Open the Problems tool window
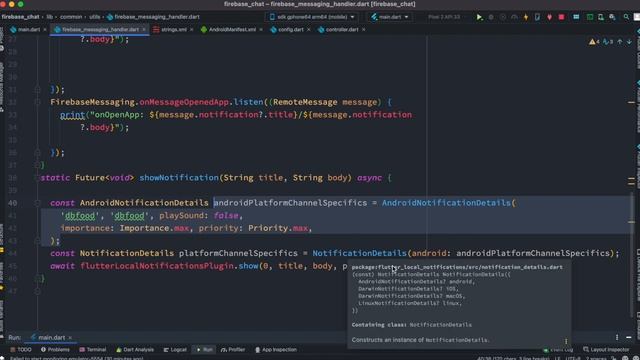The height and width of the screenshot is (360, 640). point(55,350)
